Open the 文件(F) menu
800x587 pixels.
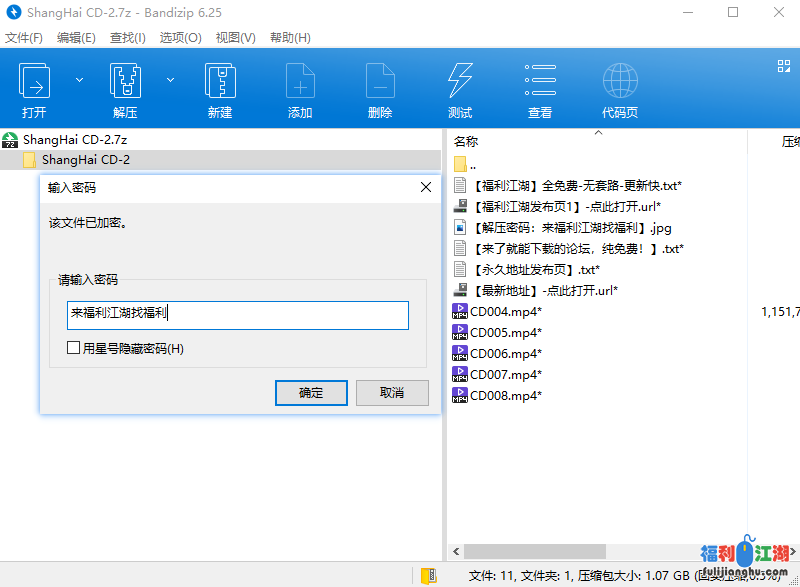24,38
